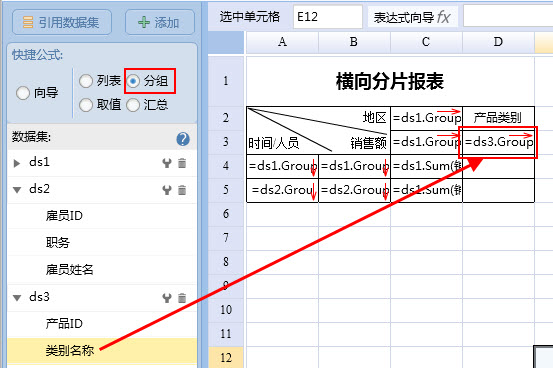Click the =ds2.Group cell in A5
The image size is (553, 368).
coord(282,190)
